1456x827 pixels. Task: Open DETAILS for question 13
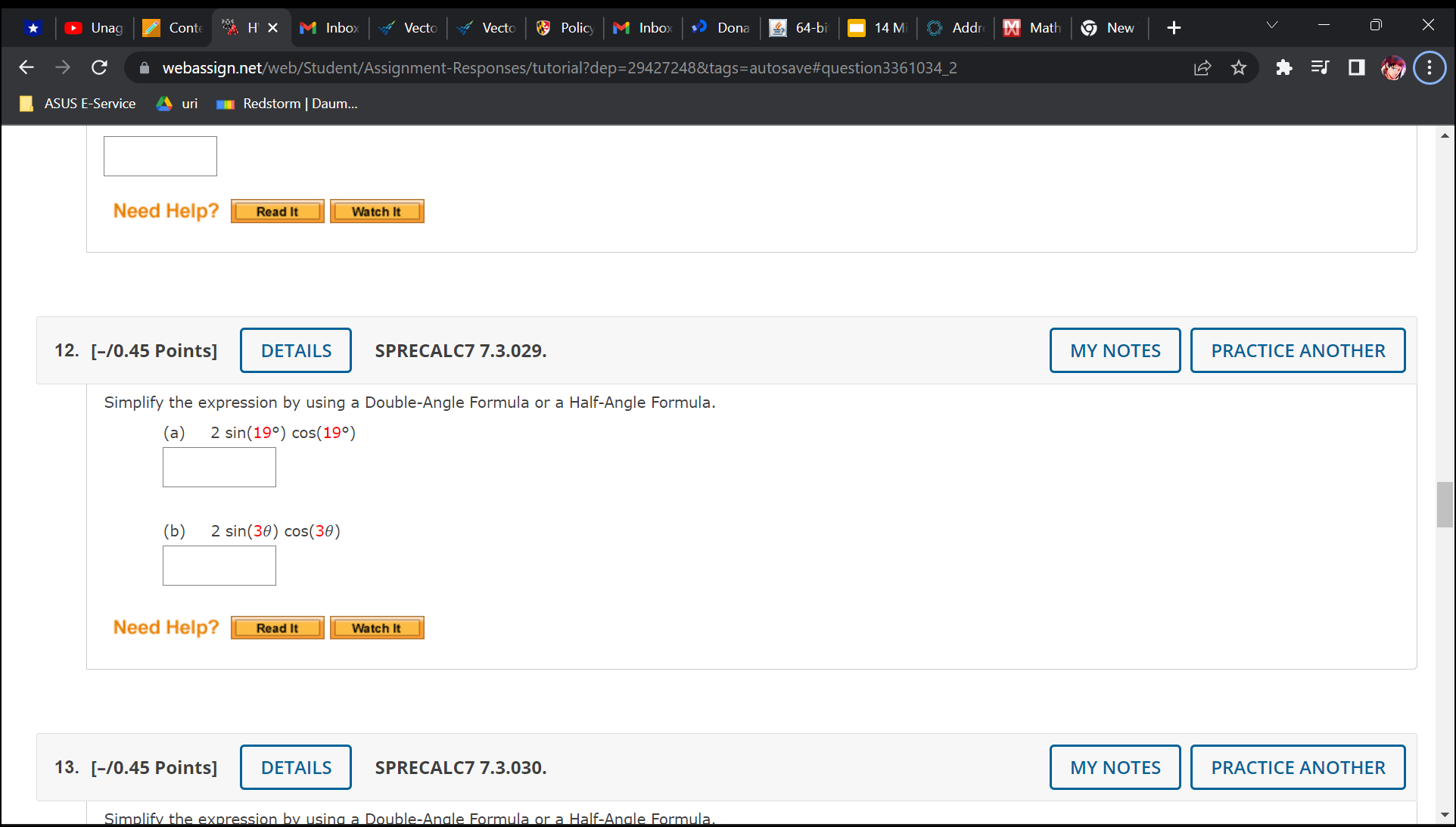[x=296, y=767]
